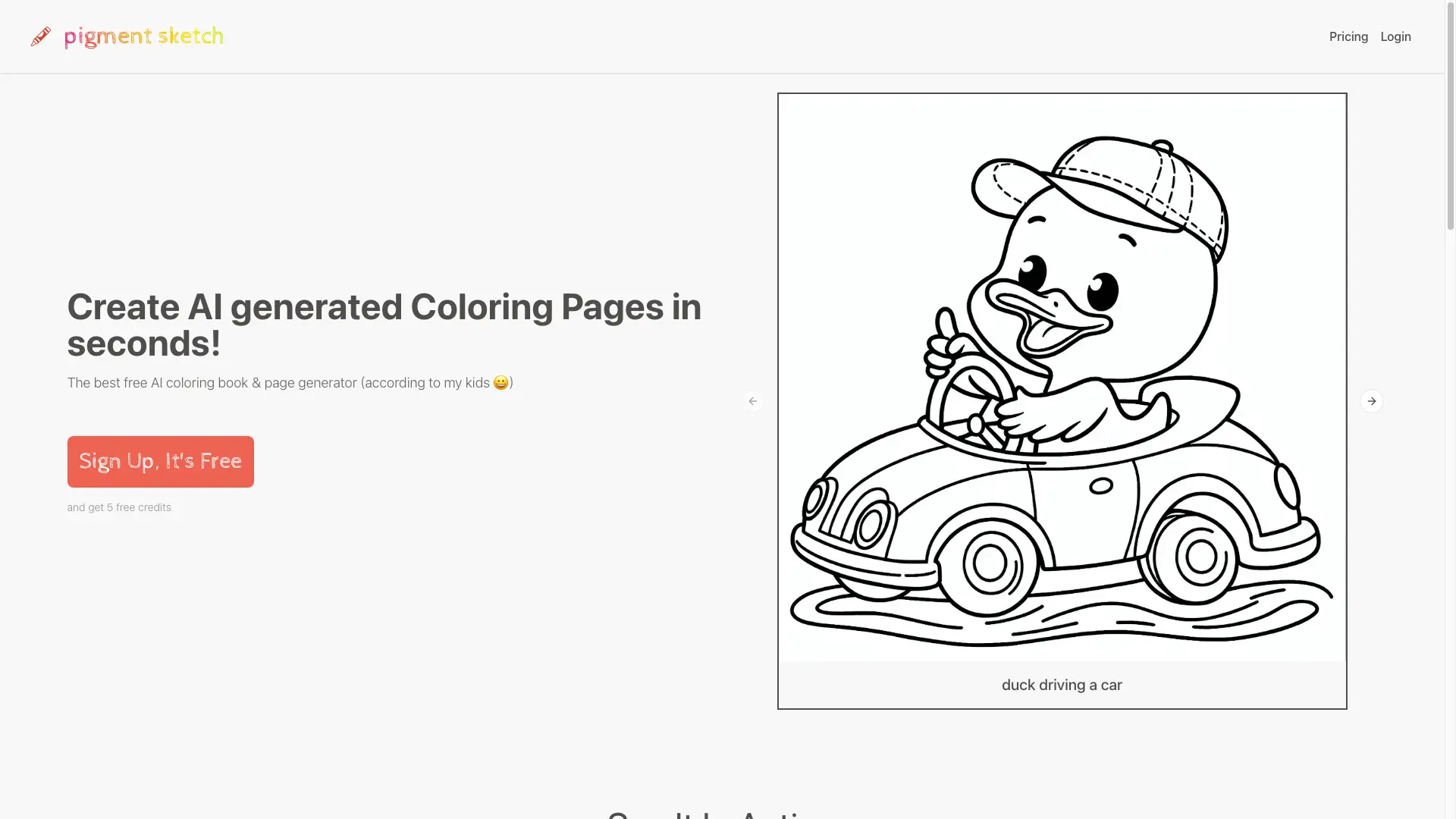Advance to the next carousel image

[1372, 401]
